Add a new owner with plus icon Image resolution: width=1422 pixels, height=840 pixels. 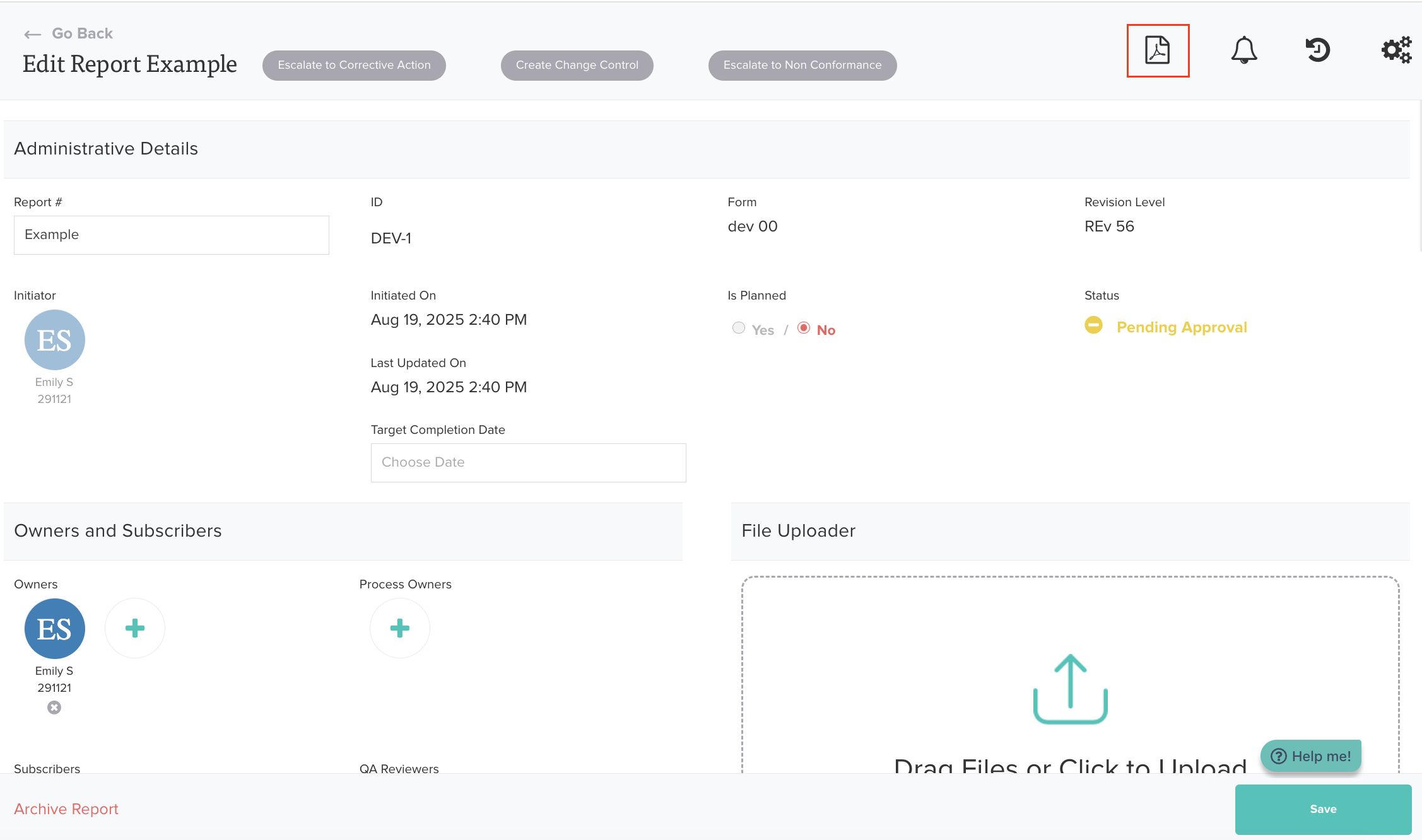click(135, 628)
